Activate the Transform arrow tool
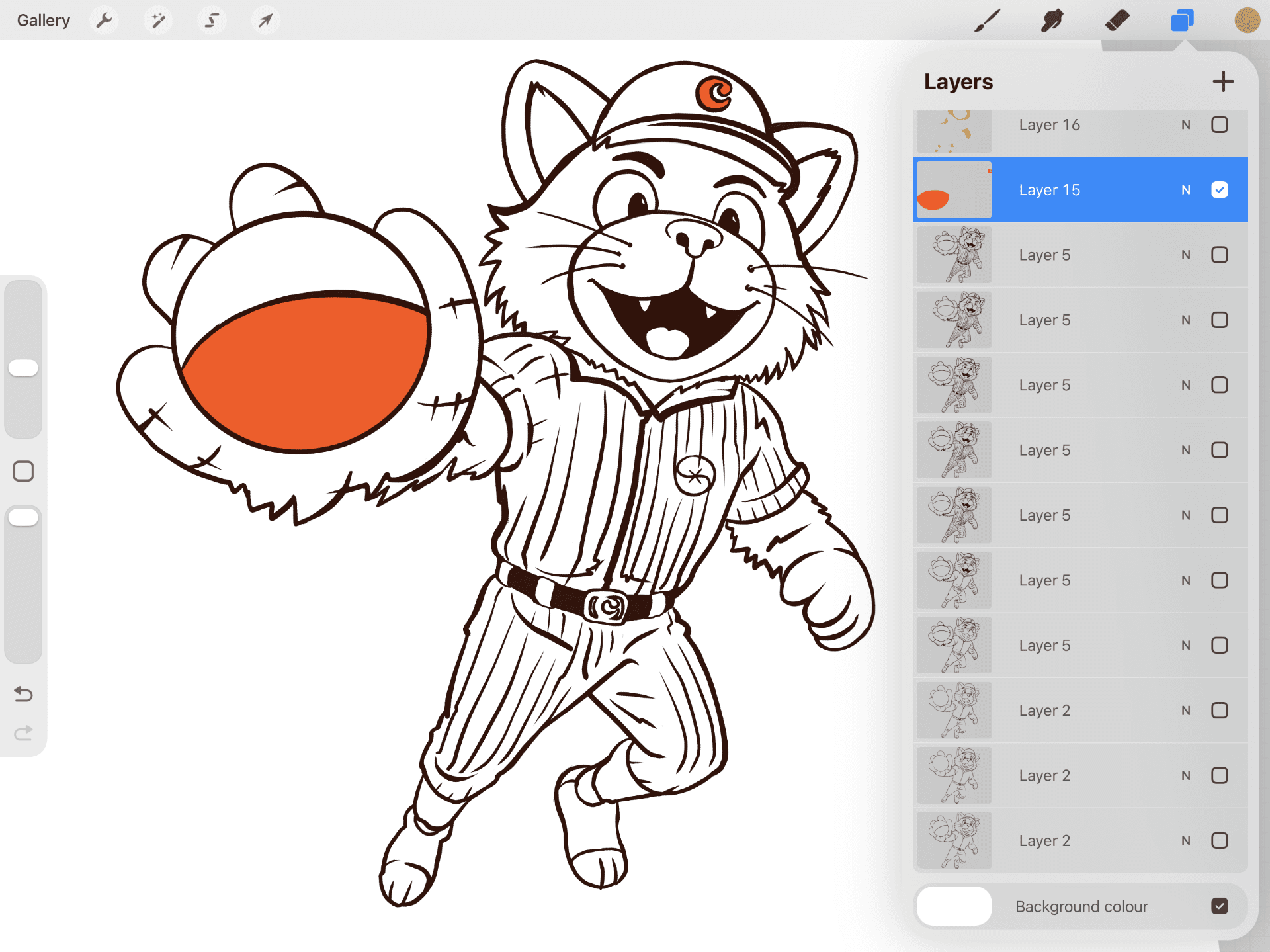This screenshot has height=952, width=1270. [x=265, y=21]
